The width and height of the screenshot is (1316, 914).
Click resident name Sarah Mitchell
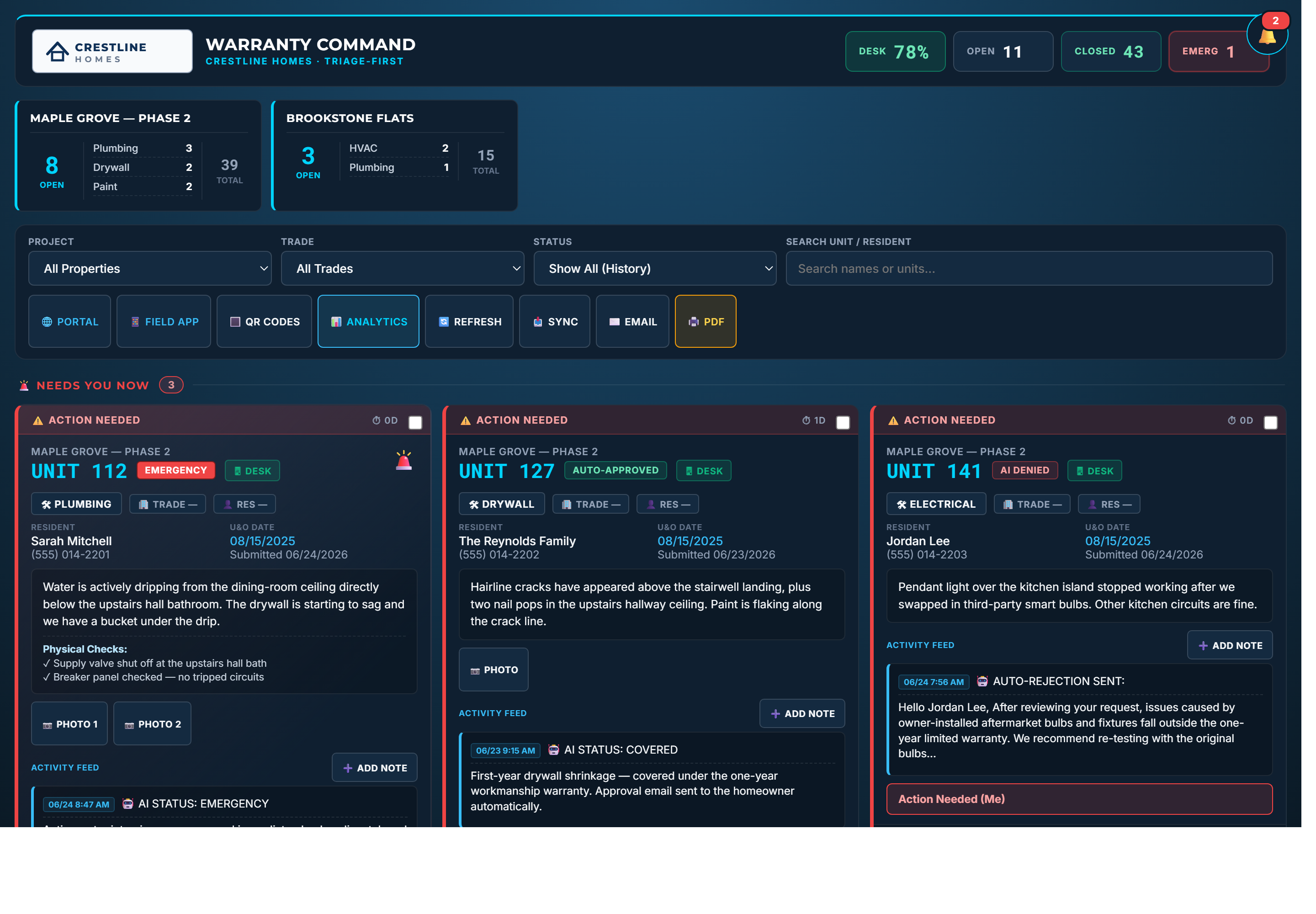click(x=71, y=541)
